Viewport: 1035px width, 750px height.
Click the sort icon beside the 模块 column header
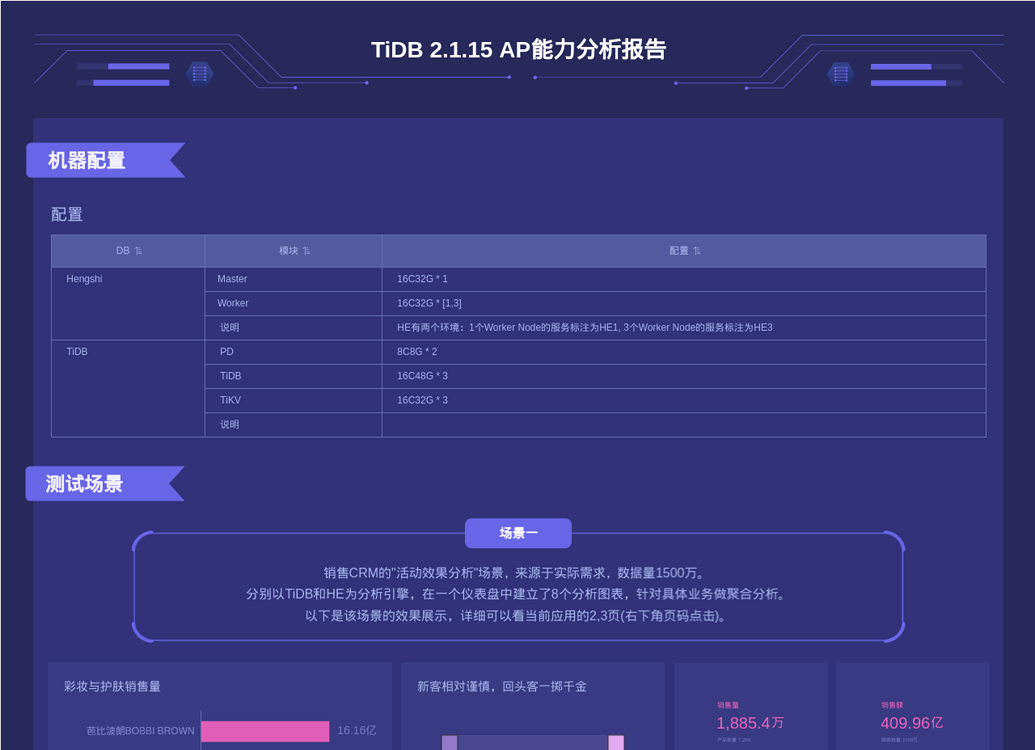point(306,250)
